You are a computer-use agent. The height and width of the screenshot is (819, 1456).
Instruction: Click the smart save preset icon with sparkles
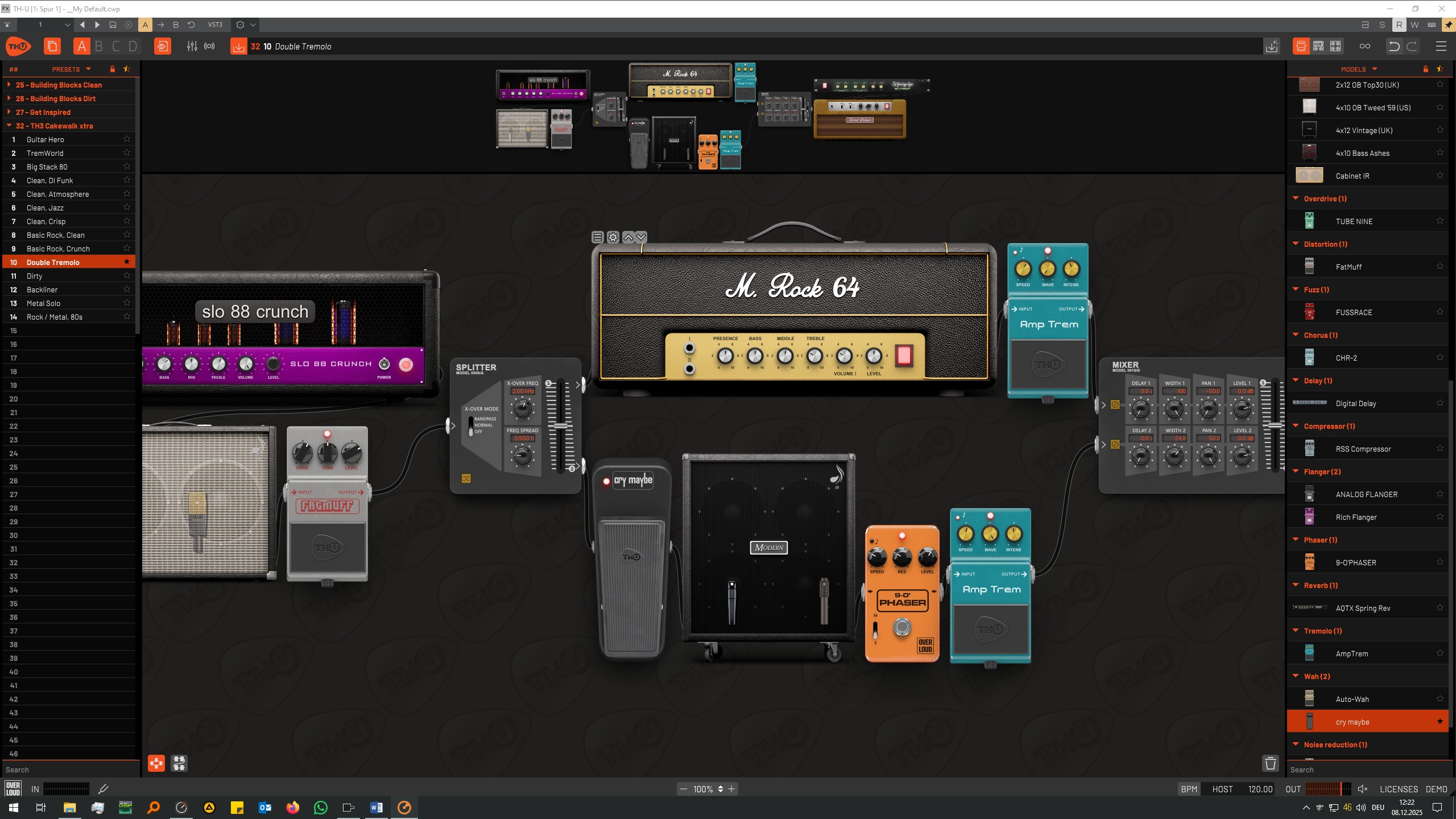[1272, 46]
